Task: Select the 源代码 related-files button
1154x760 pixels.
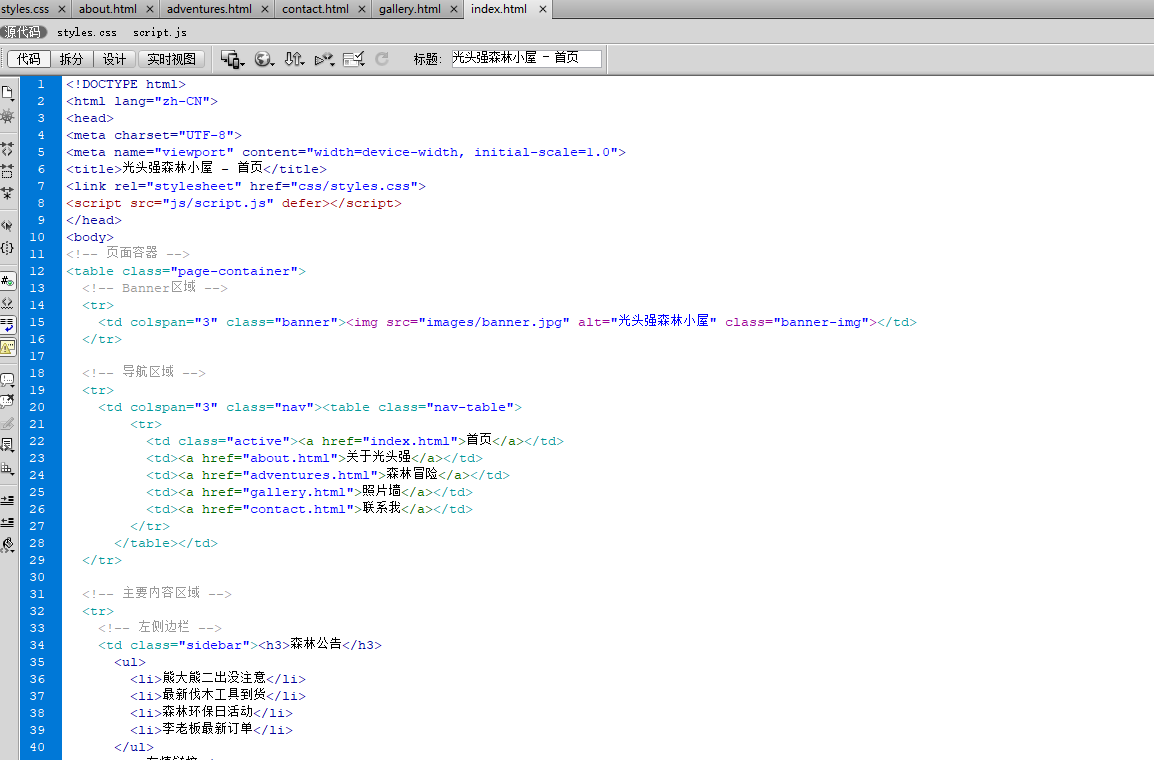Action: point(24,32)
